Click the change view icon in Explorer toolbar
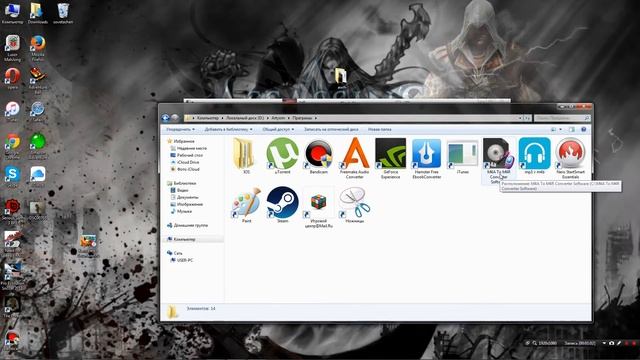The width and height of the screenshot is (640, 360). click(553, 129)
